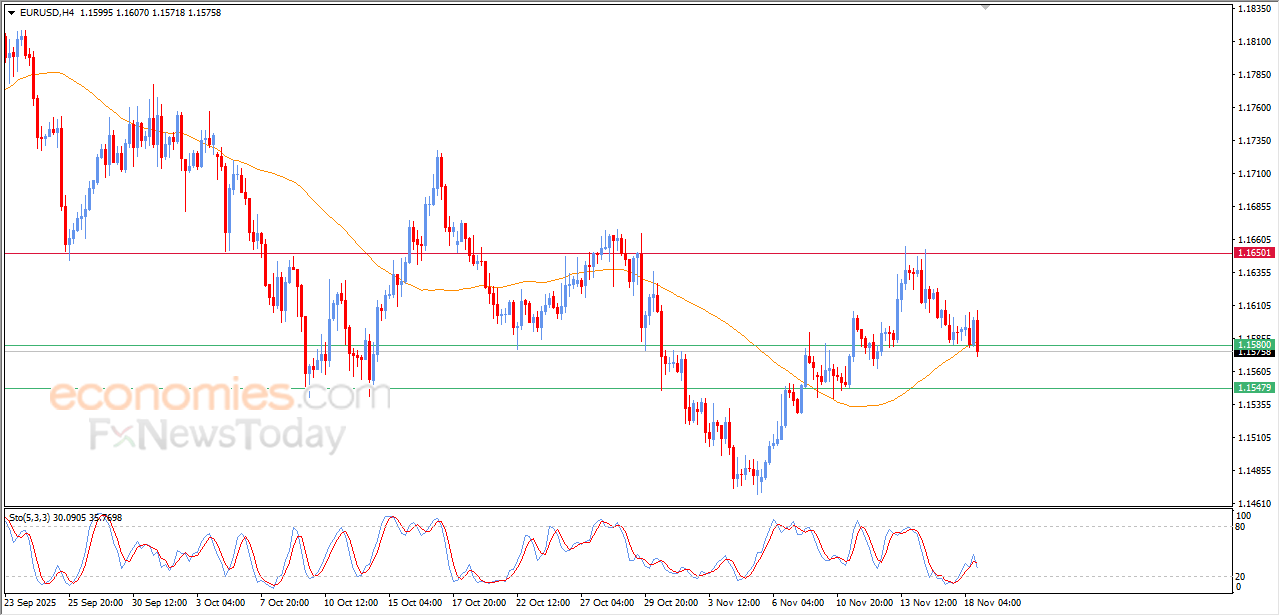The width and height of the screenshot is (1280, 616).
Task: Click the 1.18350 price scale label
Action: click(x=1254, y=9)
